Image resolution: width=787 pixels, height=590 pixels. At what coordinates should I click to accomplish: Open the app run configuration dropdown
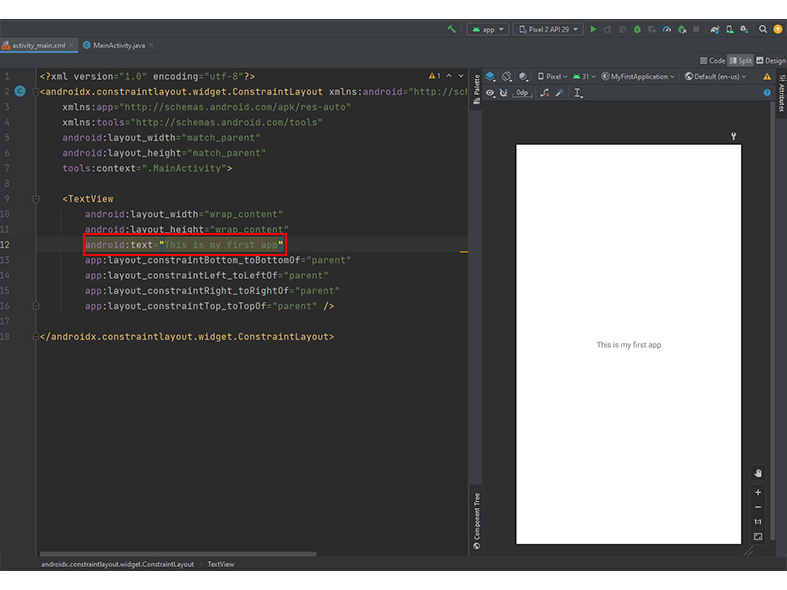click(x=488, y=30)
